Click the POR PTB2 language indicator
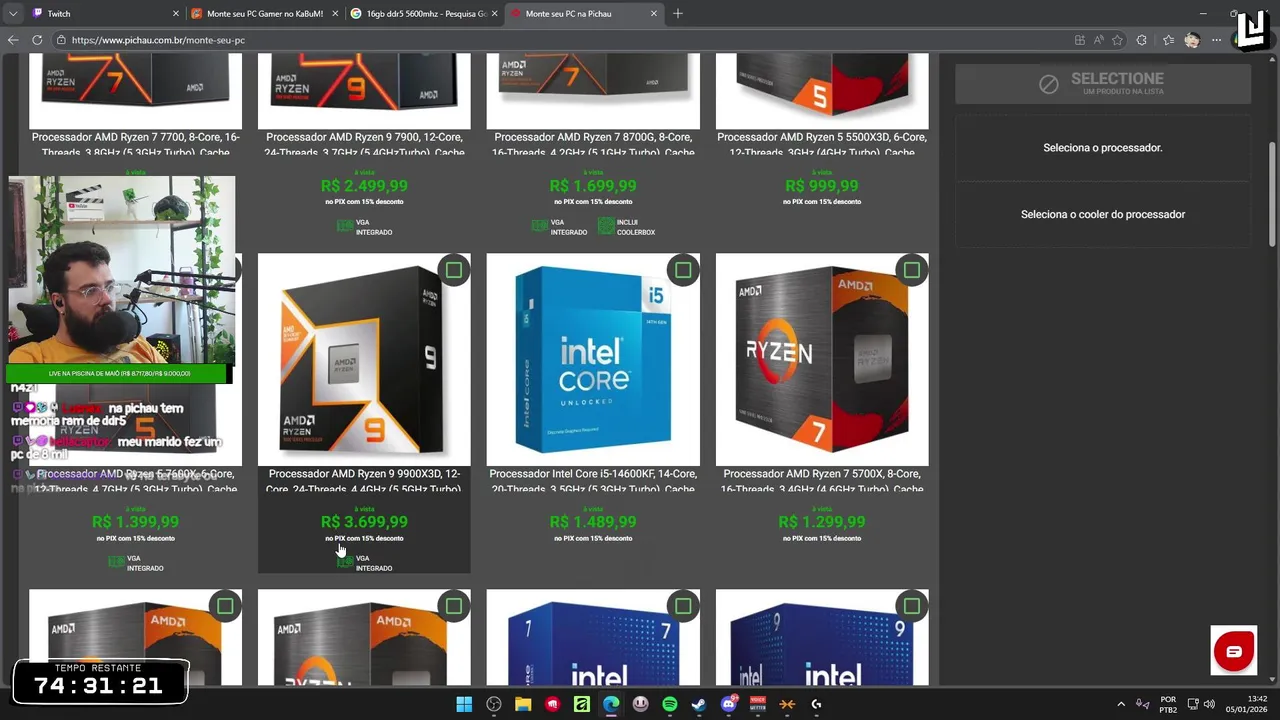This screenshot has width=1280, height=720. click(1168, 704)
